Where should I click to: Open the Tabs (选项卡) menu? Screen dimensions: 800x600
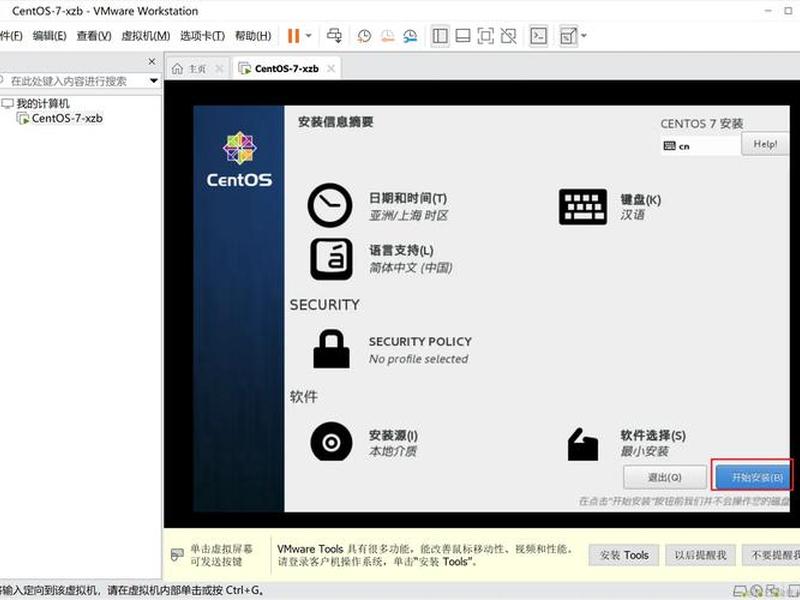(x=202, y=36)
